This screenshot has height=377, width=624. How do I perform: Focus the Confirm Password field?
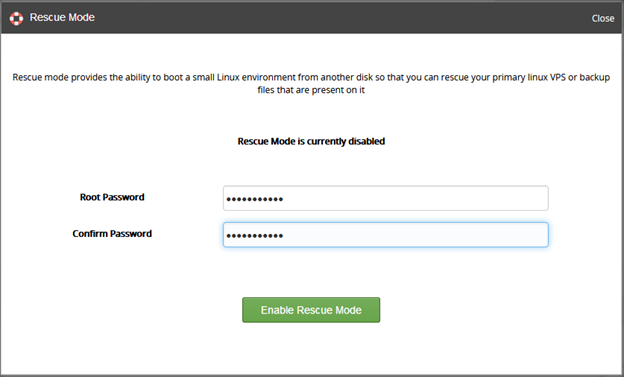(386, 234)
